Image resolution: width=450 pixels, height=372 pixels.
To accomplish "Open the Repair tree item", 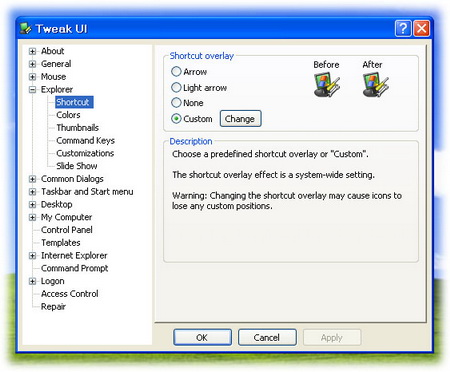I will point(53,307).
